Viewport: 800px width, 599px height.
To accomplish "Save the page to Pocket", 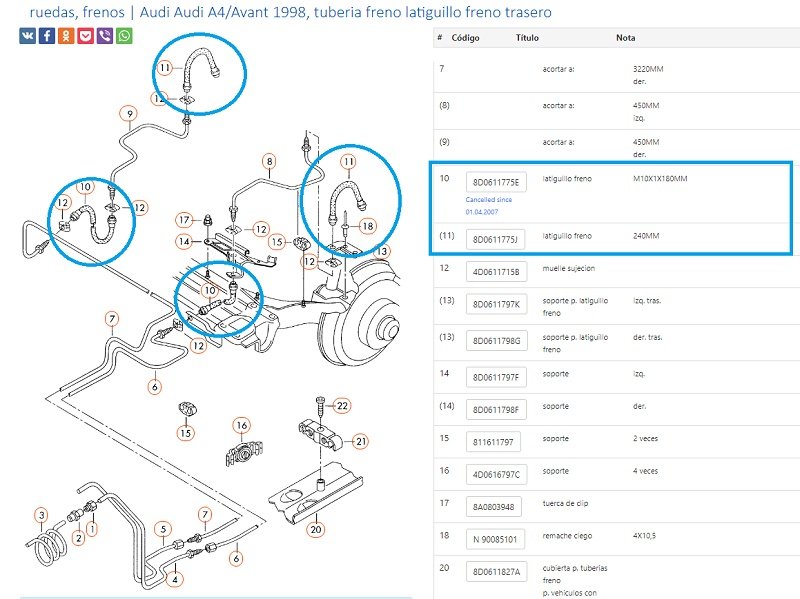I will click(x=86, y=36).
